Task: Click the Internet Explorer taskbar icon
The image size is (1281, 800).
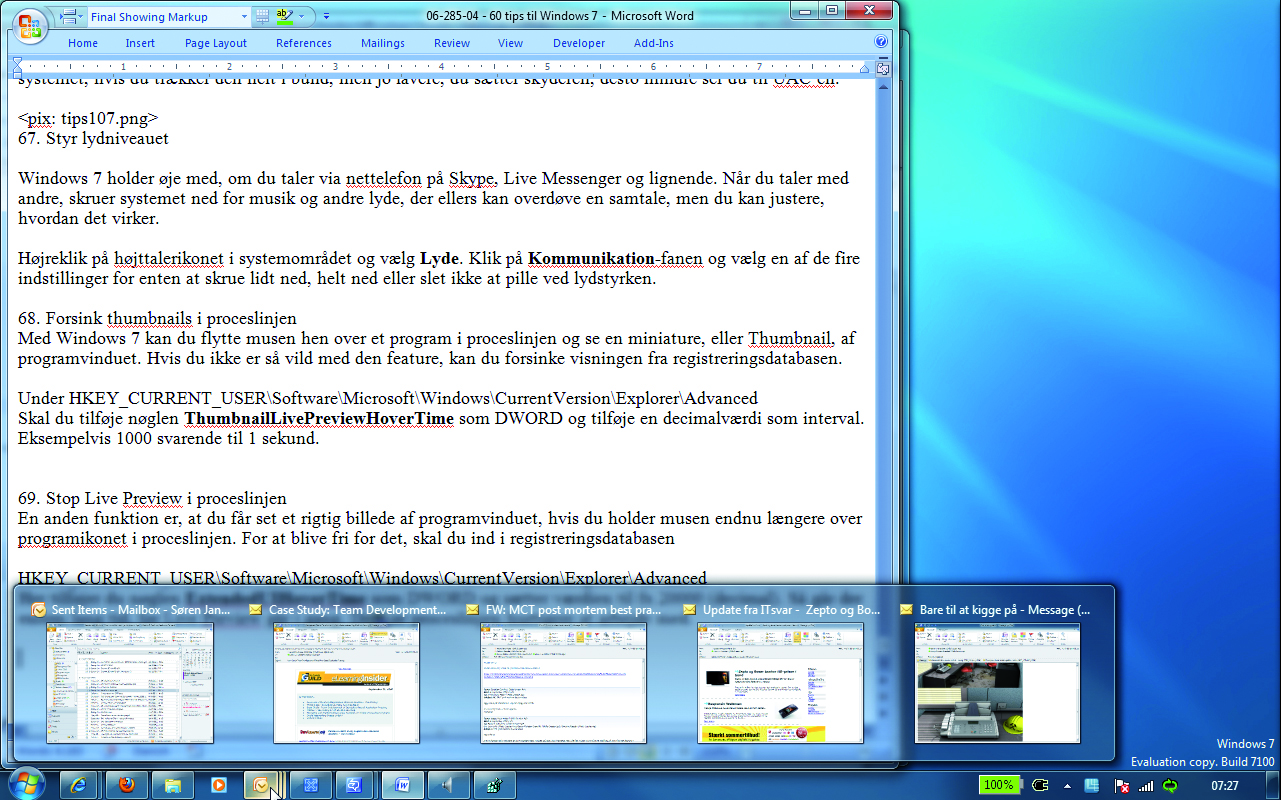Action: (x=79, y=785)
